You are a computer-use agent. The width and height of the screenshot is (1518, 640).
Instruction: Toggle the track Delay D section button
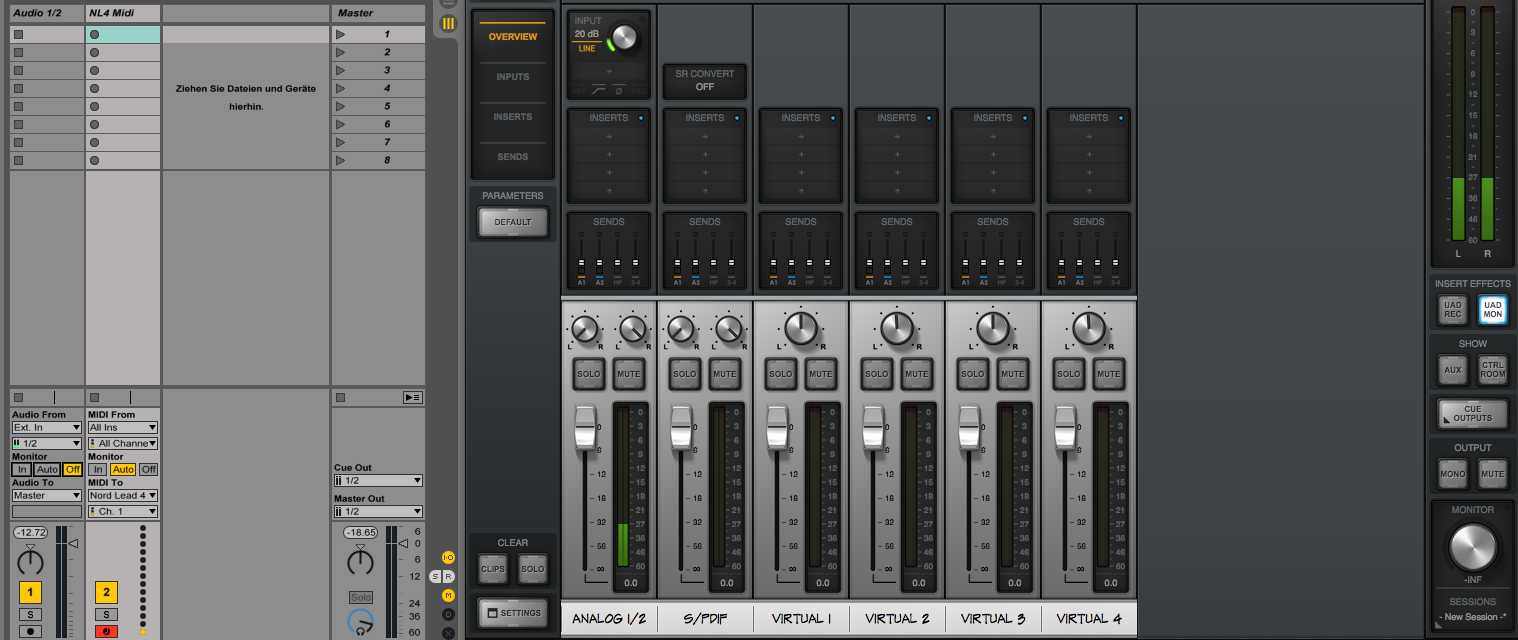click(448, 614)
